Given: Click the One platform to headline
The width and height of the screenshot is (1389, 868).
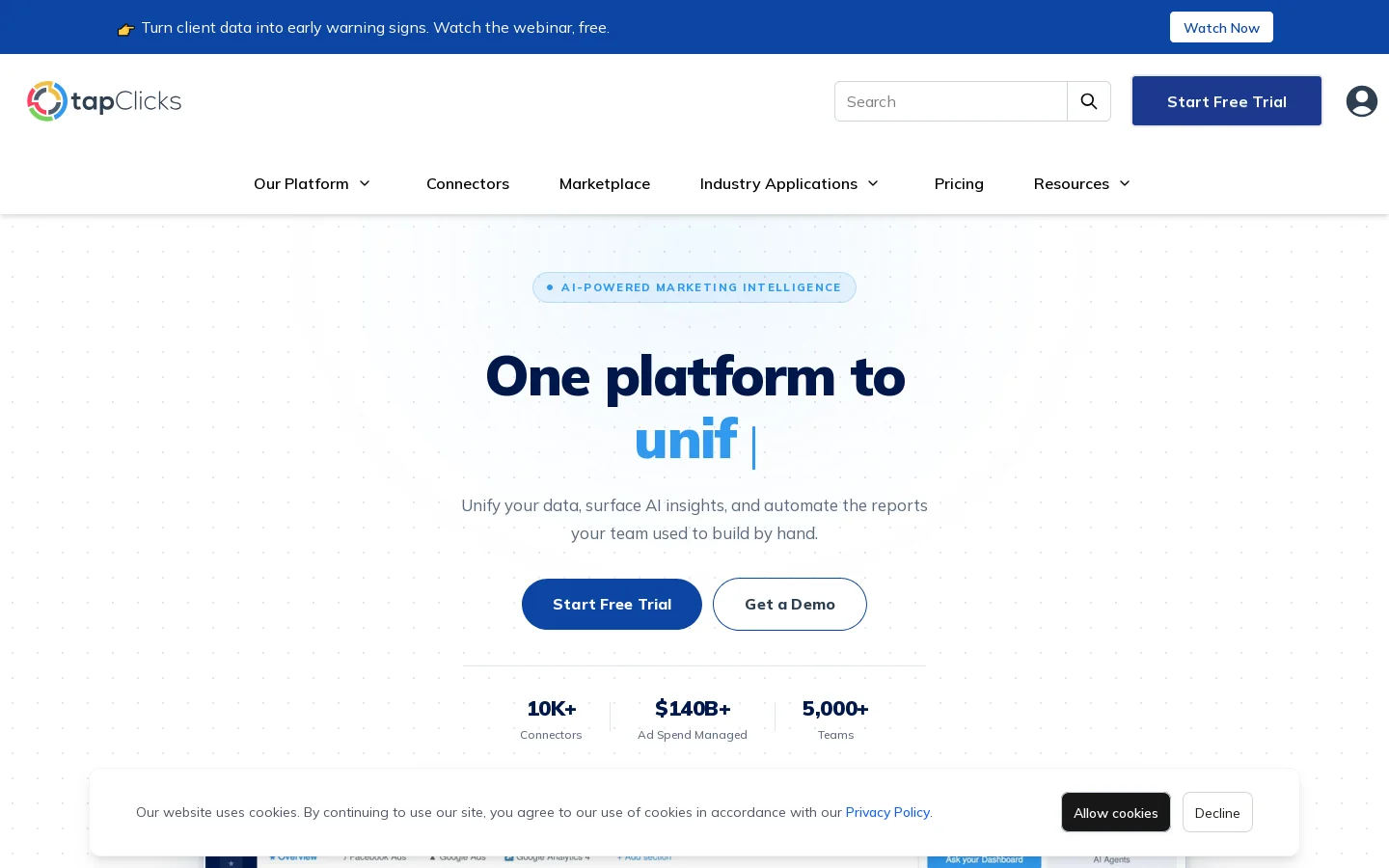Looking at the screenshot, I should click(x=694, y=376).
